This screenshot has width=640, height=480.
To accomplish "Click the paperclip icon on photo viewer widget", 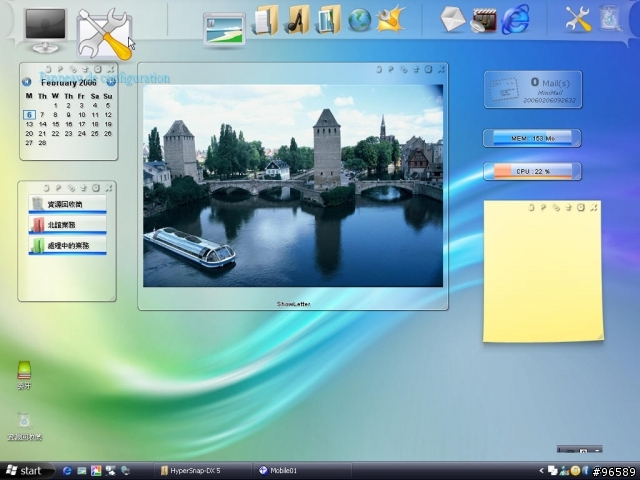I will [404, 70].
